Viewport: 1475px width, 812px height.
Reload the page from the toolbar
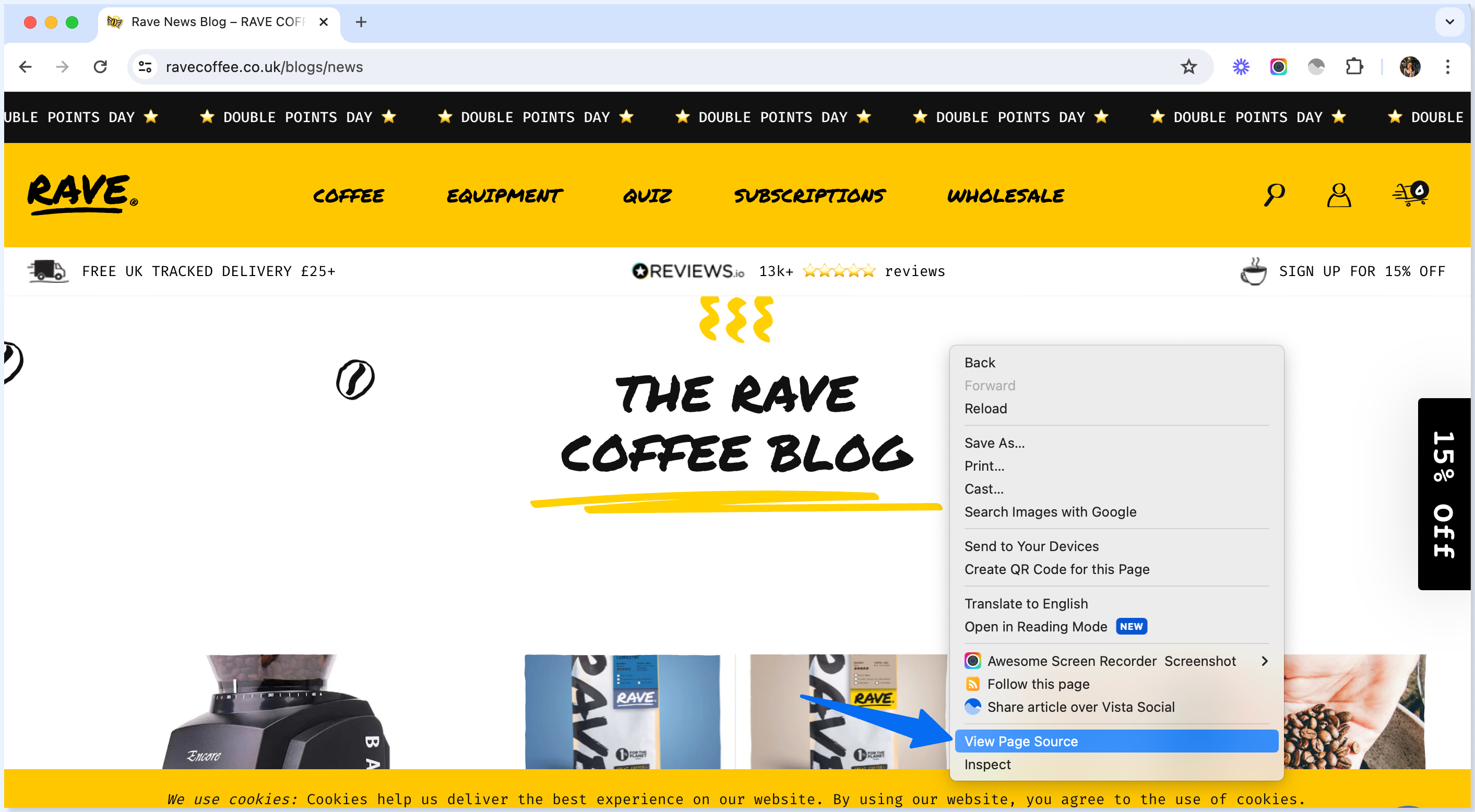tap(100, 67)
